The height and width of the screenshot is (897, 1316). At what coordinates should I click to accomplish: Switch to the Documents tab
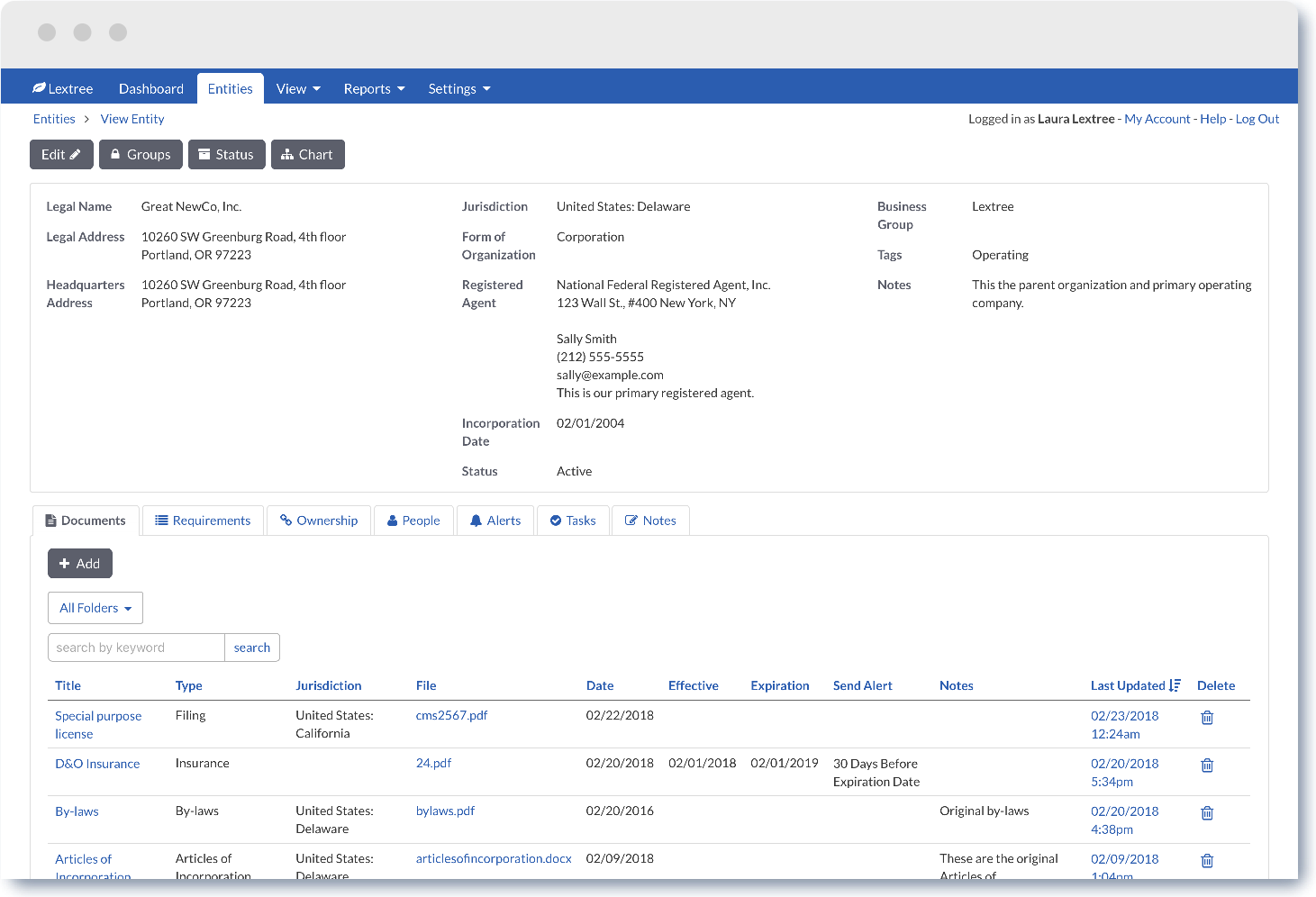point(86,521)
